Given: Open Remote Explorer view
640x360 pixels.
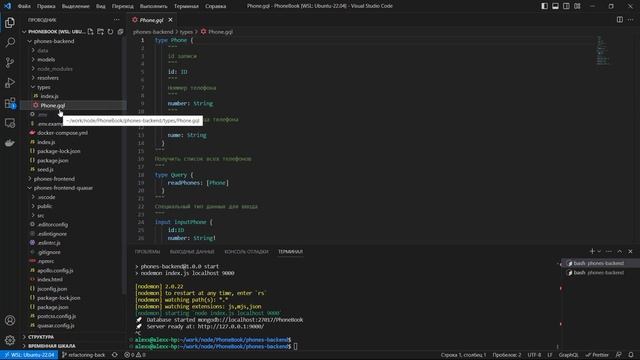Looking at the screenshot, I should [x=10, y=123].
